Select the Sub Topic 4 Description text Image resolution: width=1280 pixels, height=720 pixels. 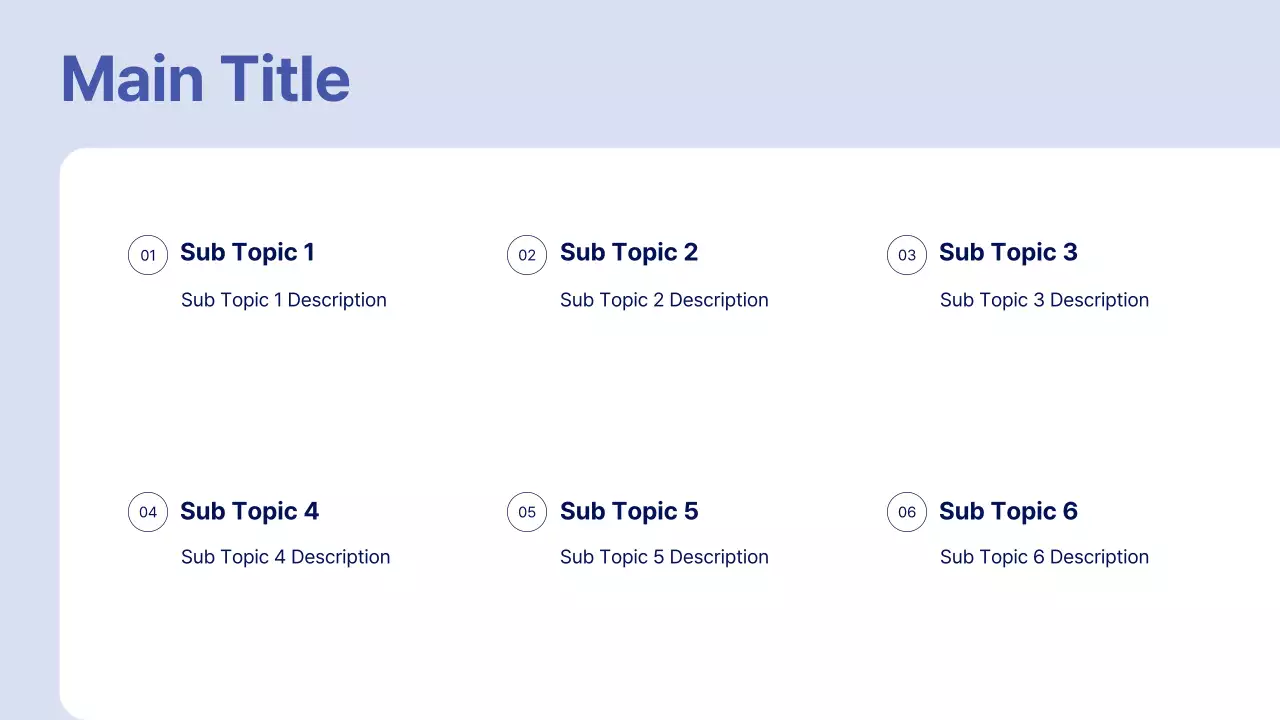[x=285, y=557]
